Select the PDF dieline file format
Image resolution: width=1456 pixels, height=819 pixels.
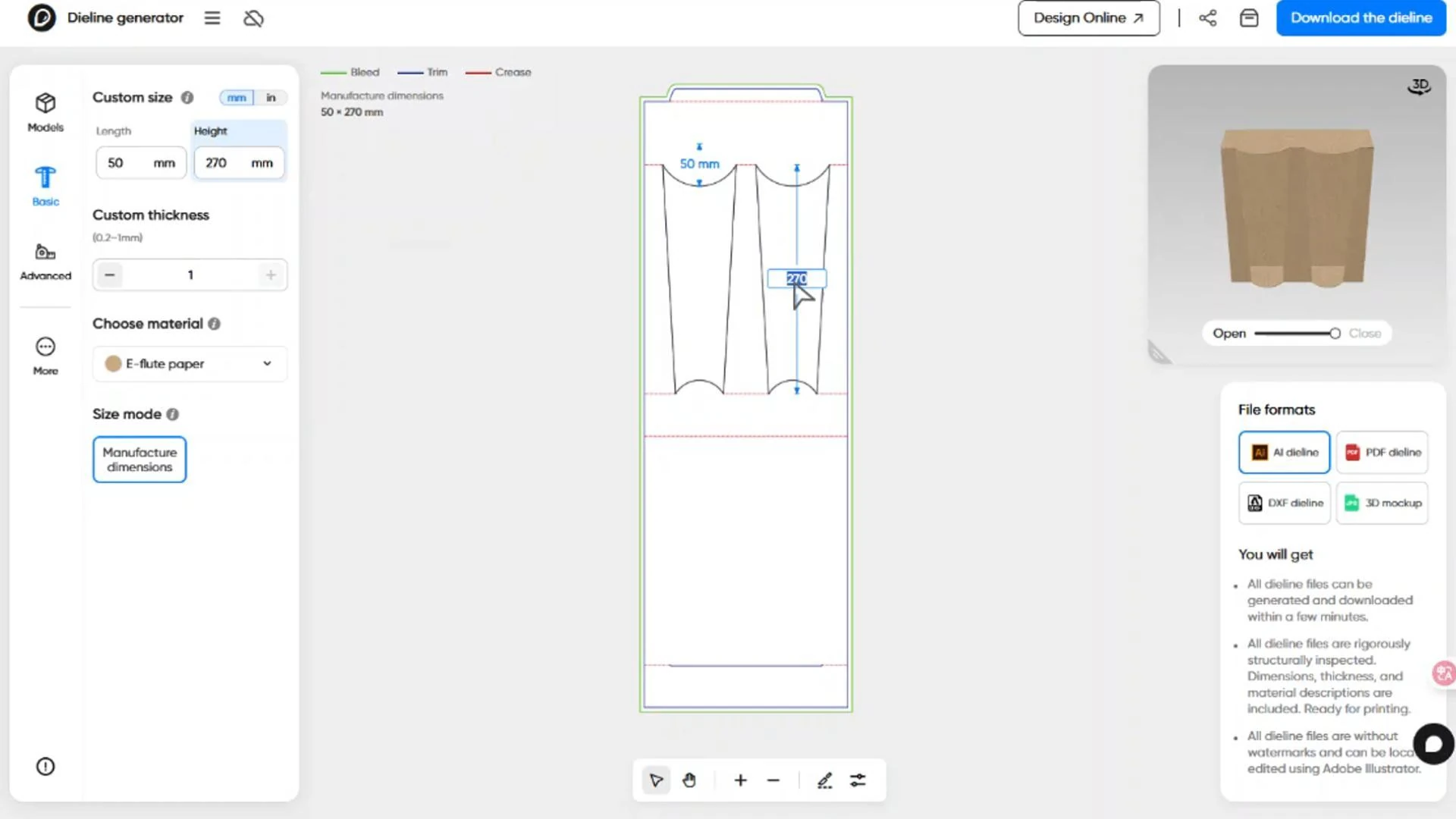1382,453
